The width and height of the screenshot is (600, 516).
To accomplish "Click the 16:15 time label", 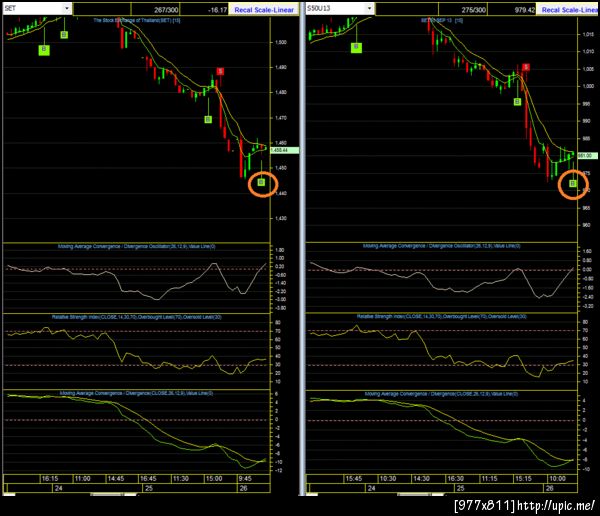I will point(50,478).
